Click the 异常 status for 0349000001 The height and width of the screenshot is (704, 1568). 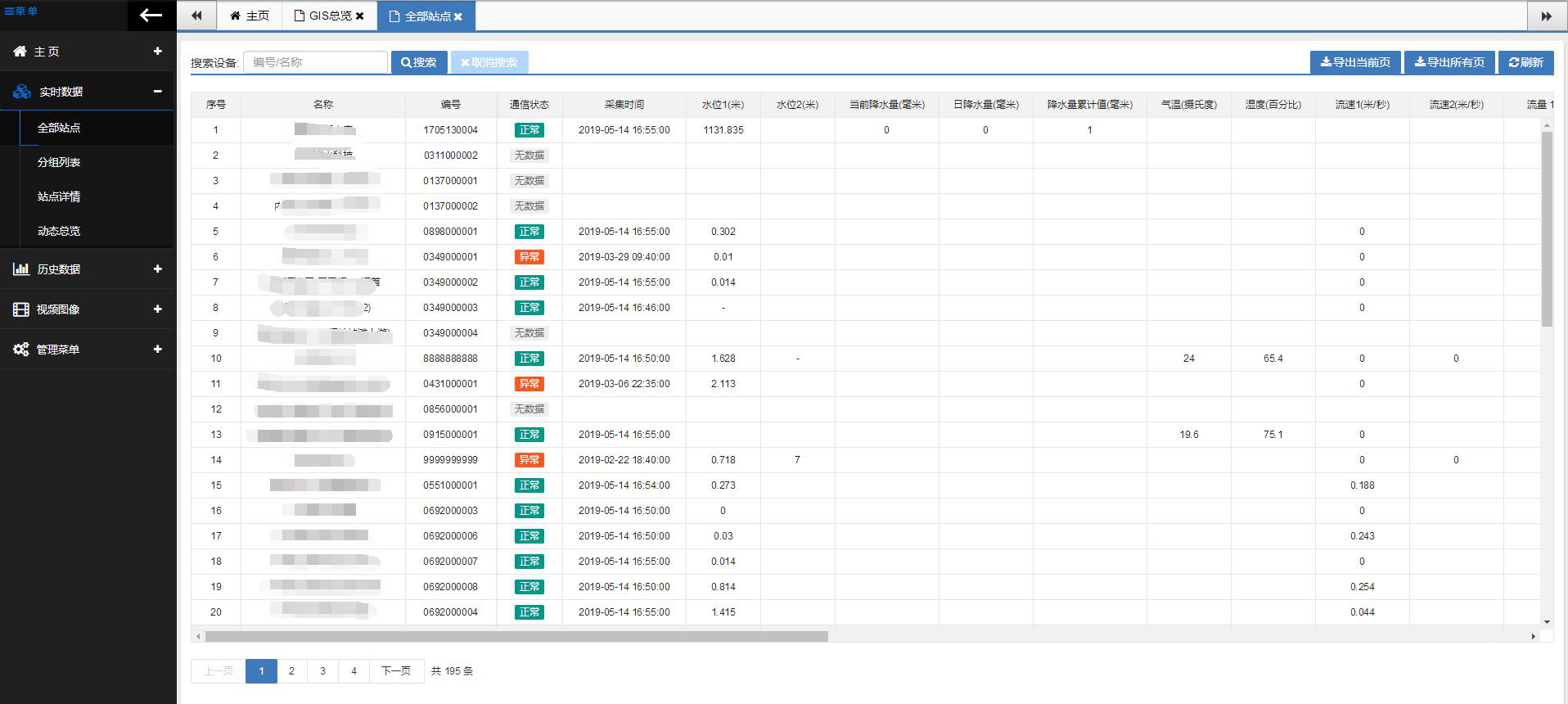pos(529,257)
